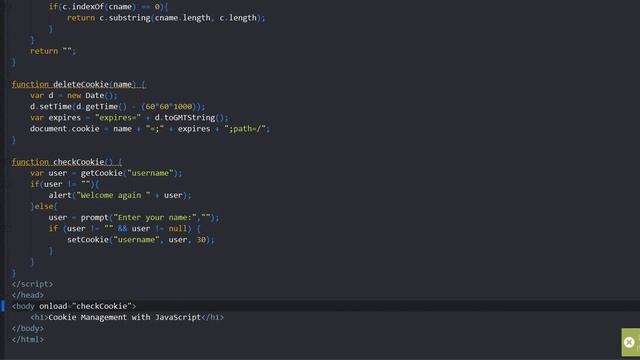640x360 pixels.
Task: Click the 'if(c.indexOf(cname) == 0){' line
Action: click(108, 7)
